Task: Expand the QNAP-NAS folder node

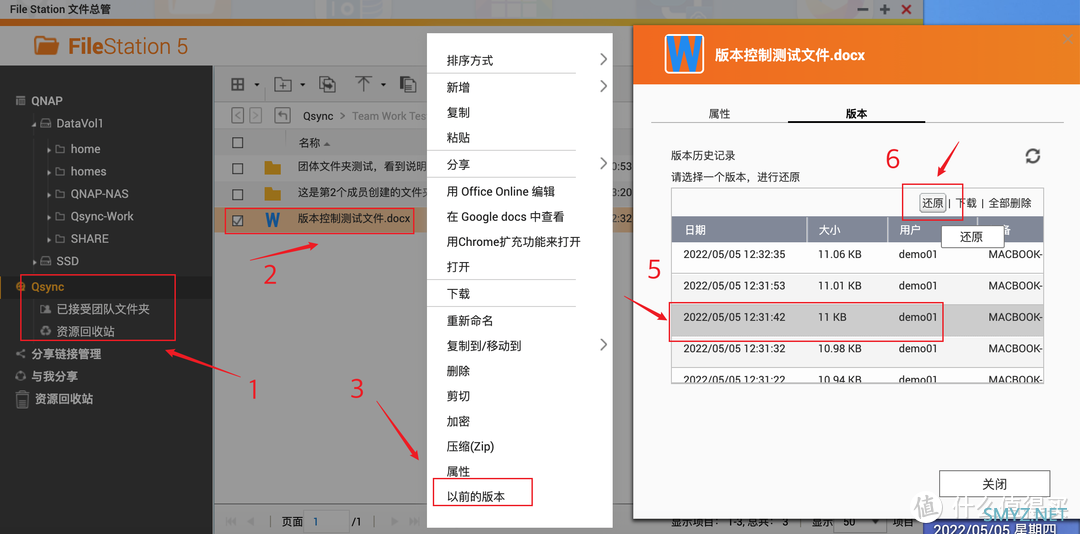Action: tap(49, 194)
